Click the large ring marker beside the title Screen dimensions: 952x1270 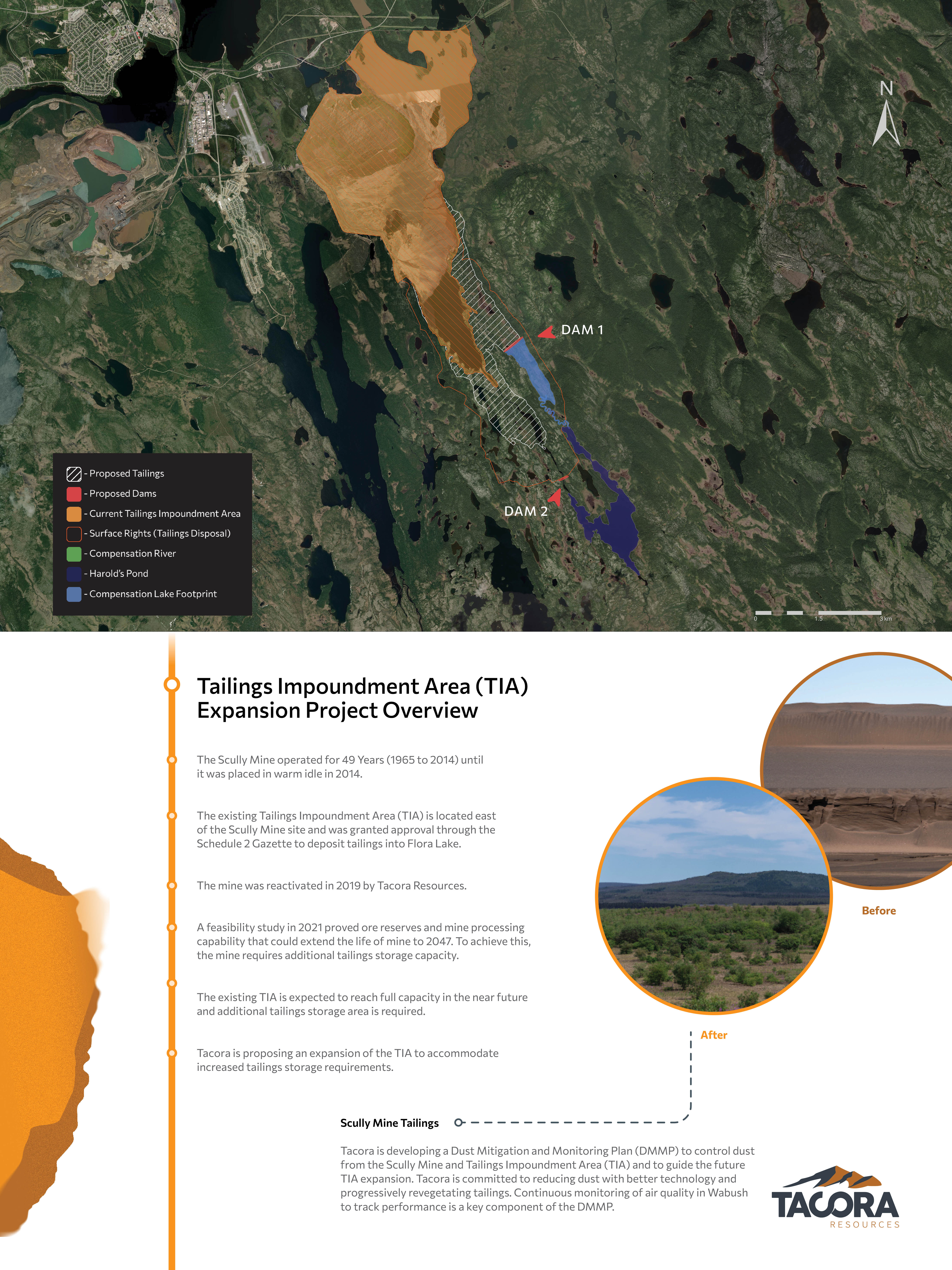pyautogui.click(x=172, y=684)
